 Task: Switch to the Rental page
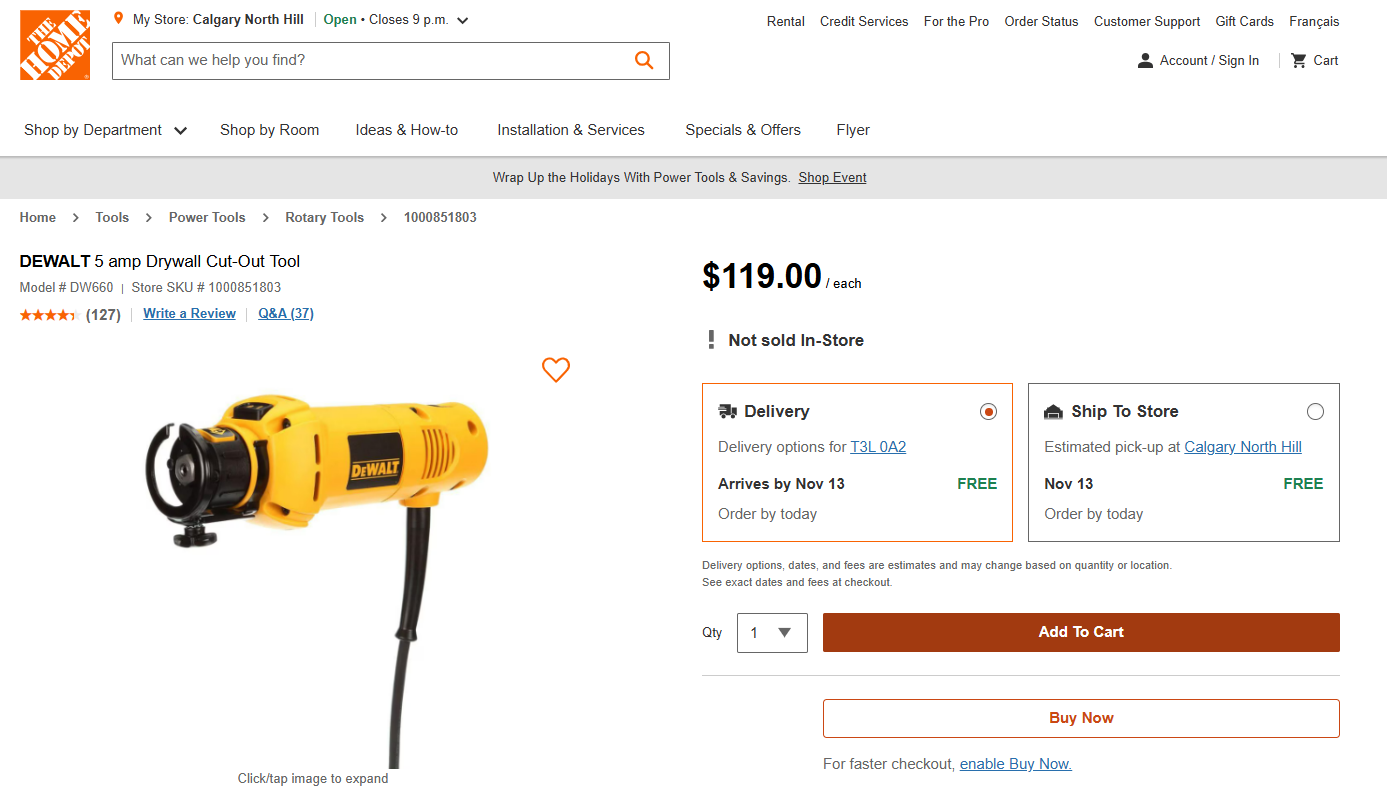point(786,21)
